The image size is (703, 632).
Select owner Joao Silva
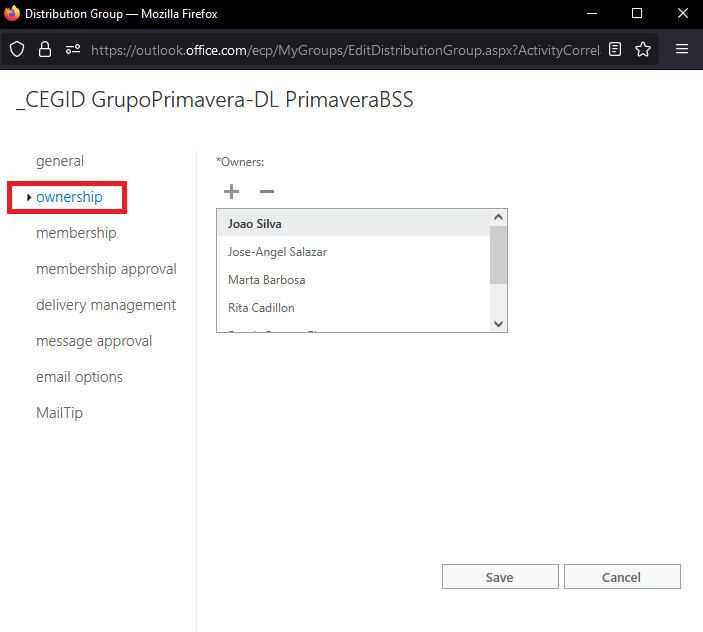tap(353, 224)
